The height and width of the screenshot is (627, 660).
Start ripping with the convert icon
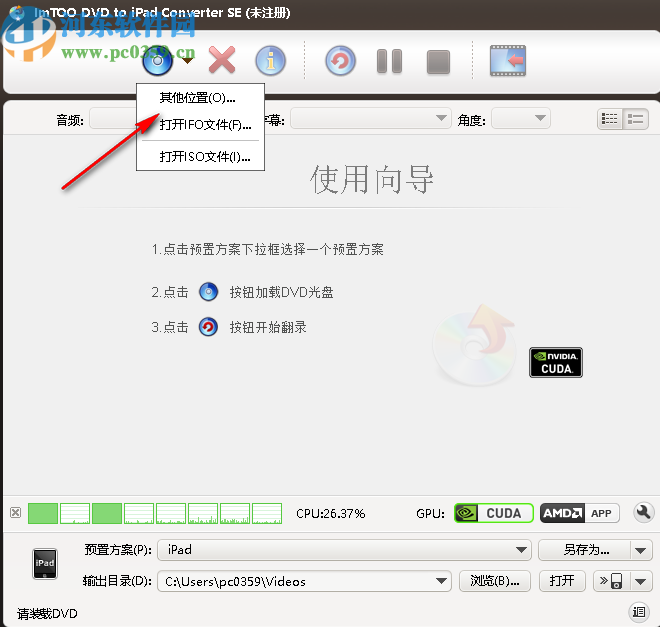click(x=341, y=61)
